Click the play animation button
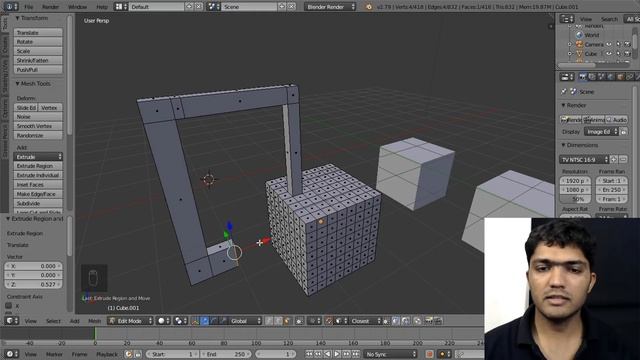This screenshot has height=360, width=640. pyautogui.click(x=337, y=354)
